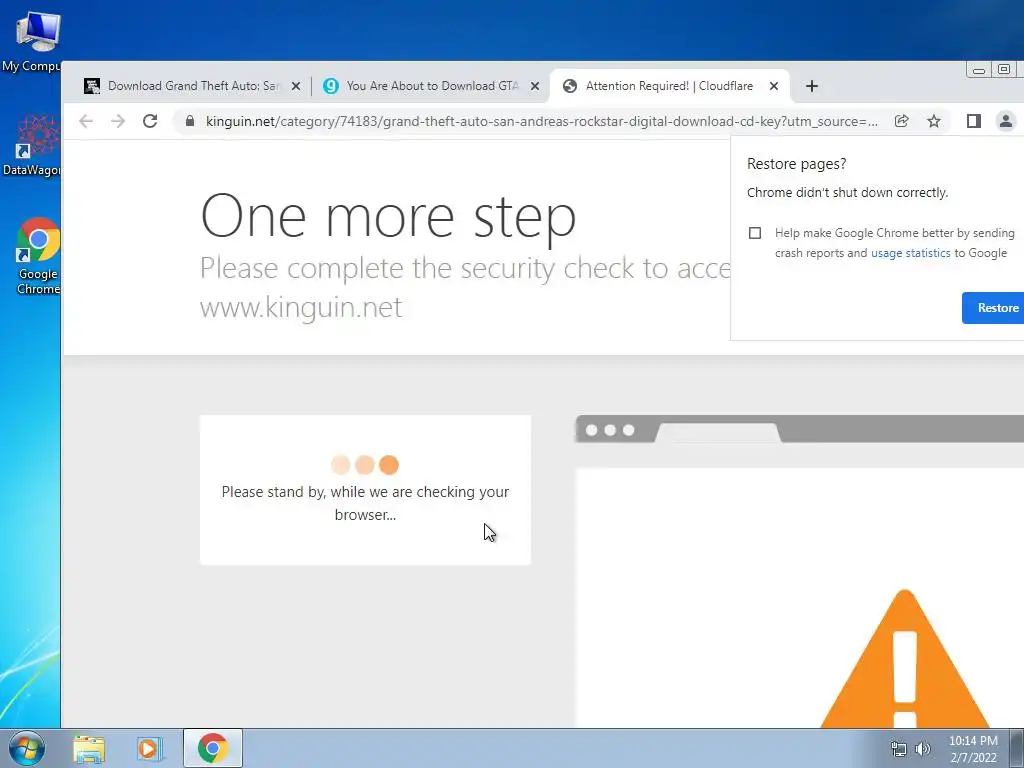Open the Chrome side panel icon

[974, 121]
